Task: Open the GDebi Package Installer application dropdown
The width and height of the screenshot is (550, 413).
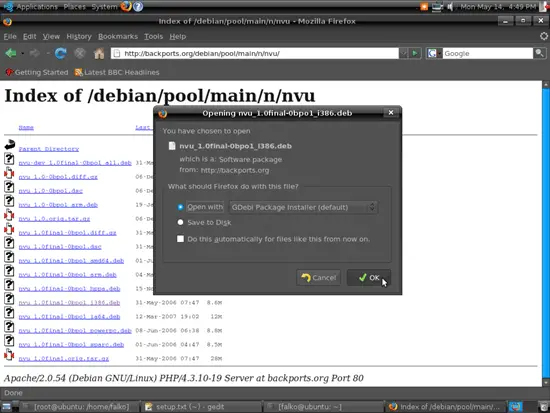Action: pos(303,207)
